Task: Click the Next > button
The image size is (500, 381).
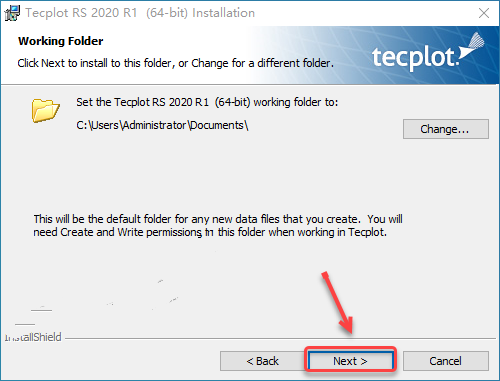Action: point(350,361)
